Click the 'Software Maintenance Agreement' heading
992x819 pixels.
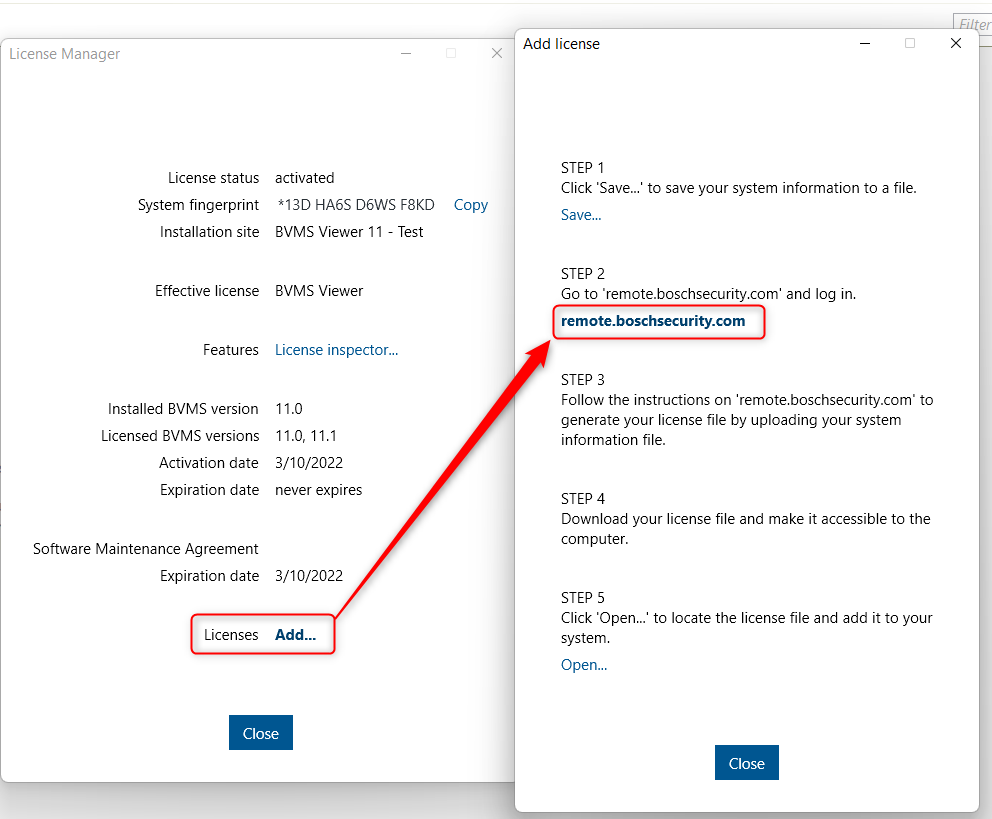tap(146, 549)
